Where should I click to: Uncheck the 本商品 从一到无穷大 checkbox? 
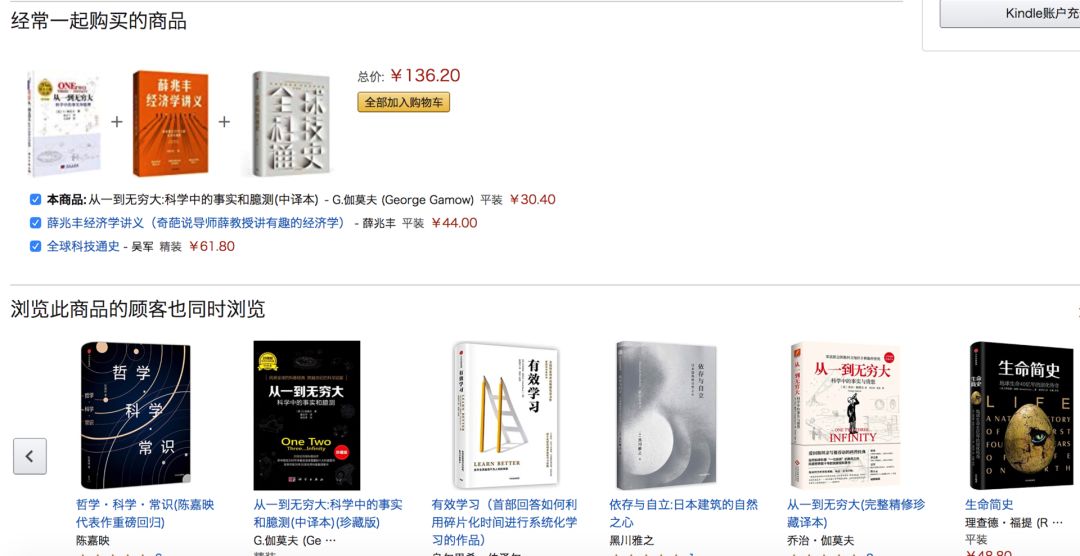[x=36, y=200]
